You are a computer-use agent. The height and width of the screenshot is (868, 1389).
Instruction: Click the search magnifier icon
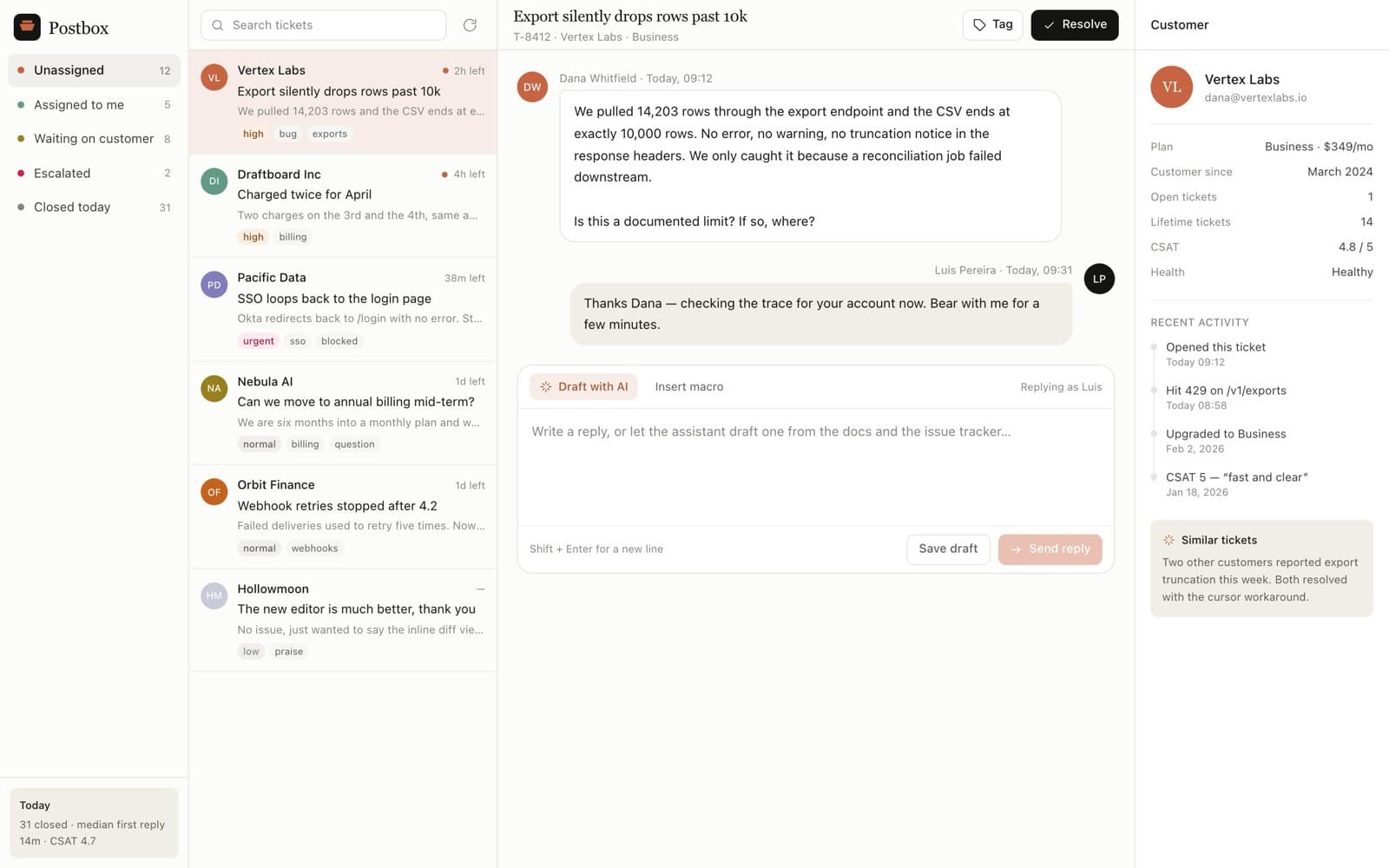coord(218,25)
